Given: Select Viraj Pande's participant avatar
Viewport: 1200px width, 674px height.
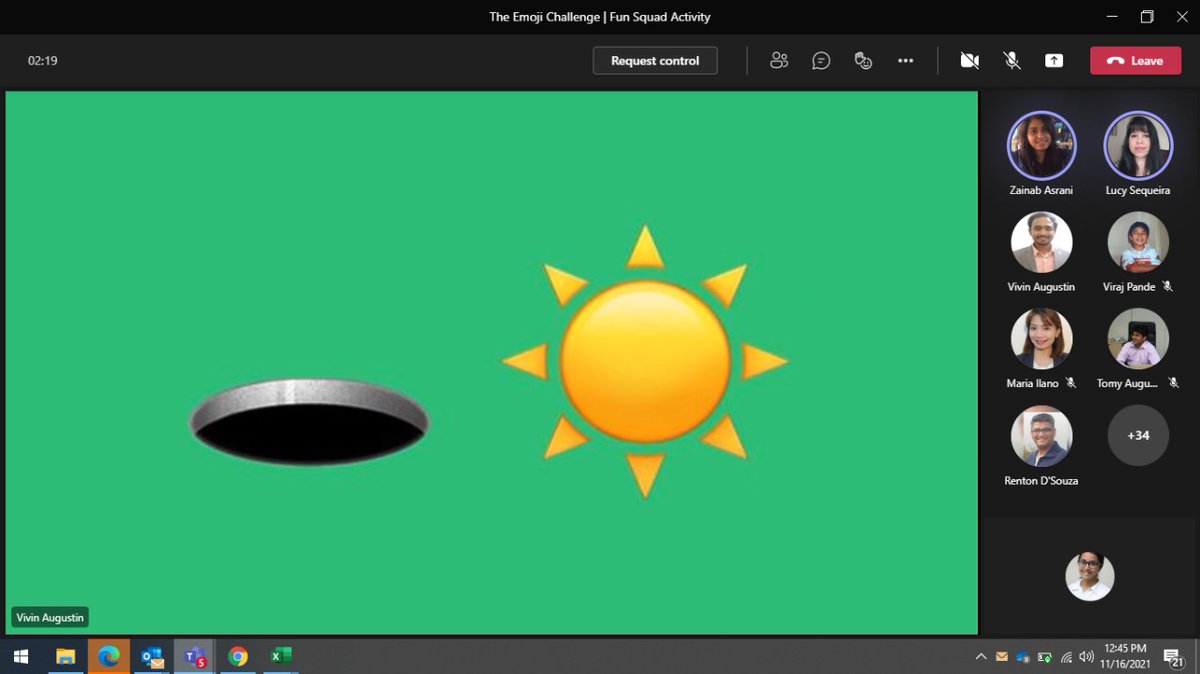Looking at the screenshot, I should [x=1138, y=242].
